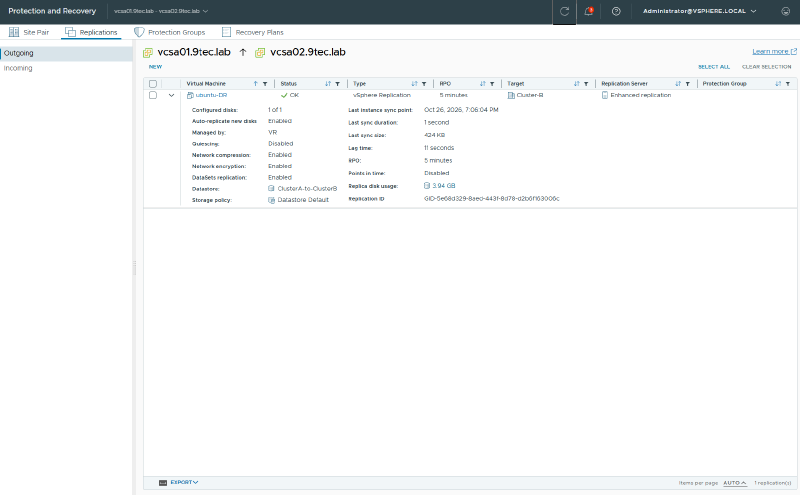Toggle the select-all header checkbox
800x495 pixels.
coord(153,84)
